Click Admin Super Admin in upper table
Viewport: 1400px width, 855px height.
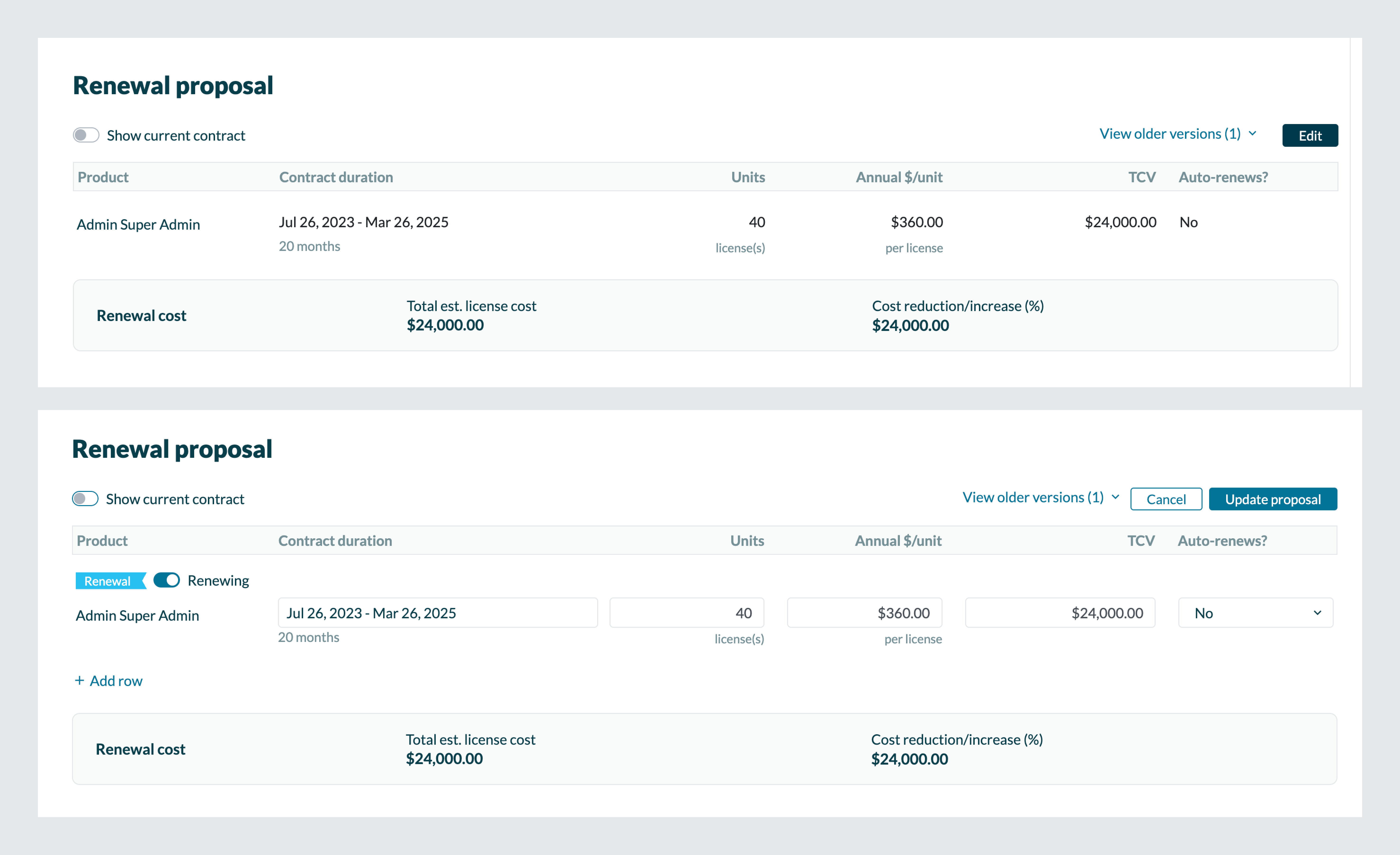(x=138, y=224)
